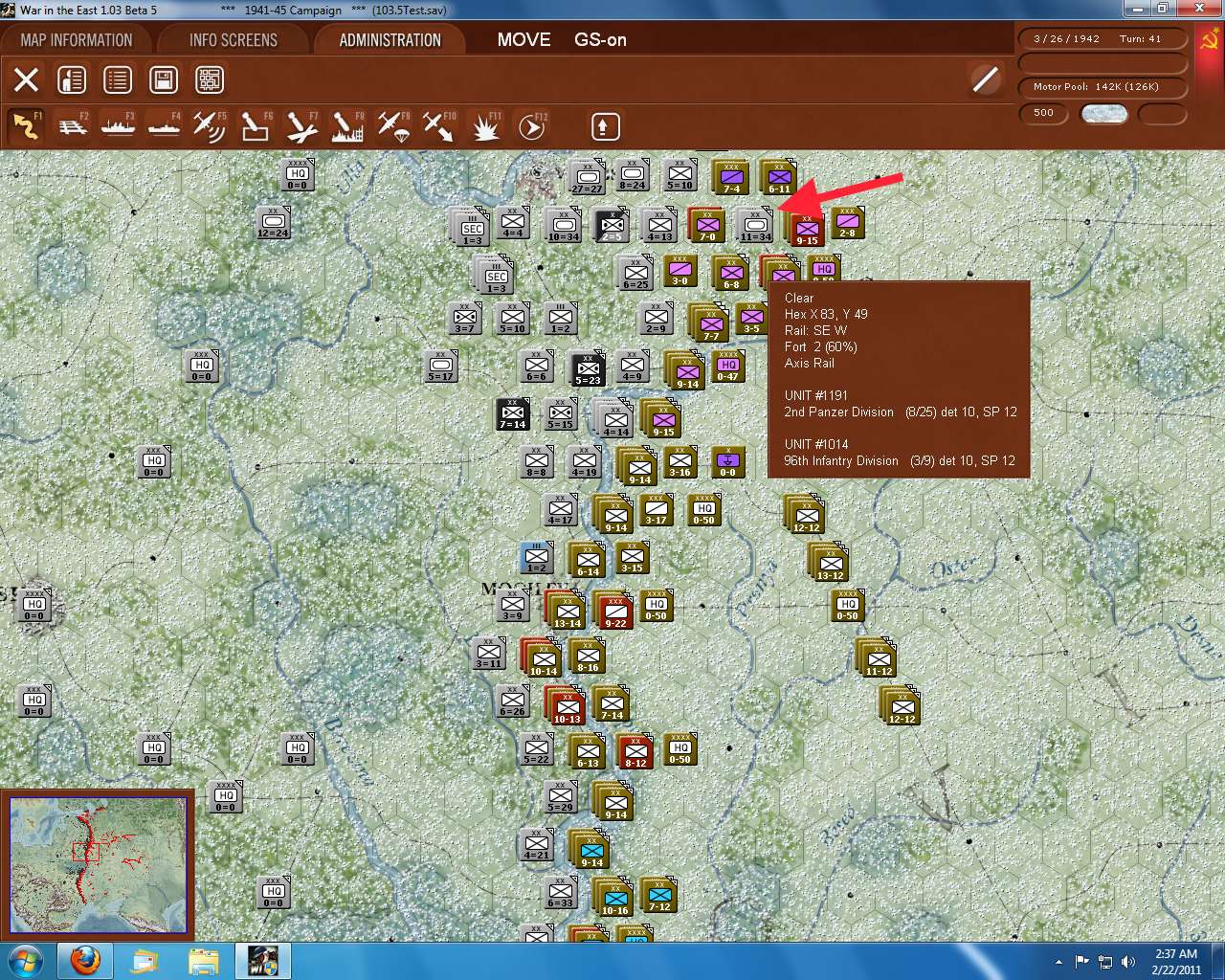Select the 10-13 red unit counter

point(567,706)
